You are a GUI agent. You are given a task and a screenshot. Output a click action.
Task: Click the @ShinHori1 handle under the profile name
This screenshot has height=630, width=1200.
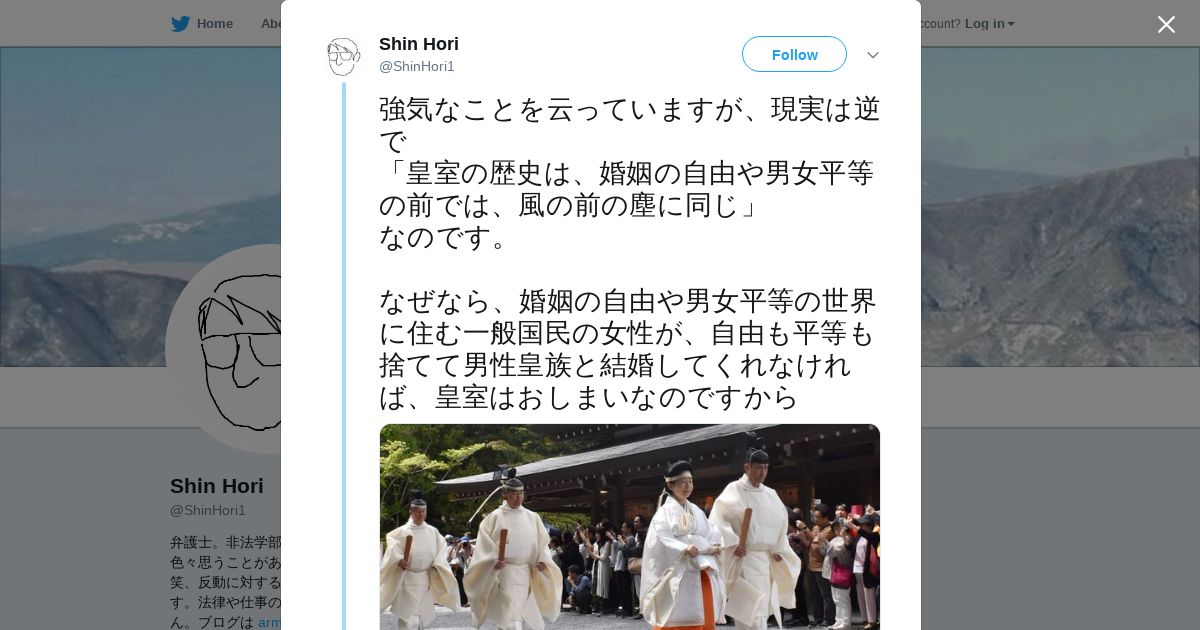pos(208,511)
